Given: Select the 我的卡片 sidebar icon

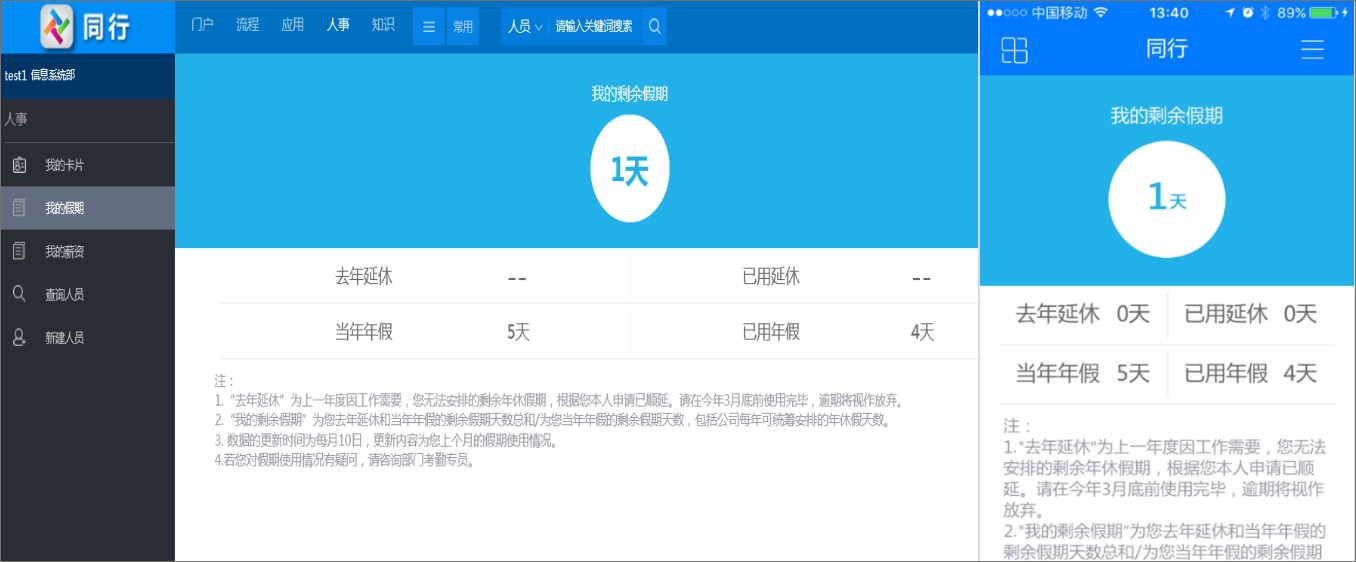Looking at the screenshot, I should tap(19, 165).
